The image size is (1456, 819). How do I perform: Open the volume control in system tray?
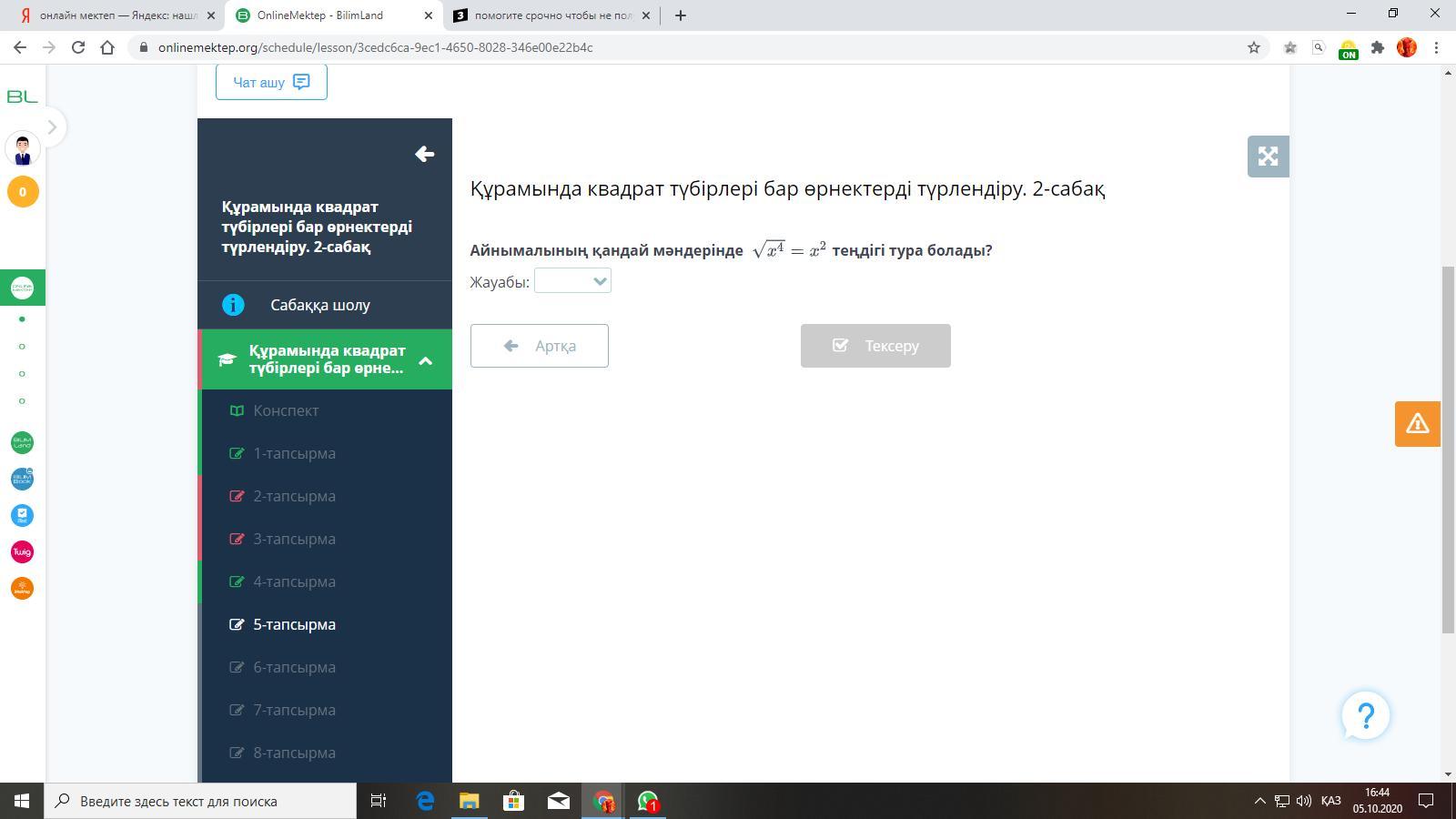(x=1304, y=801)
